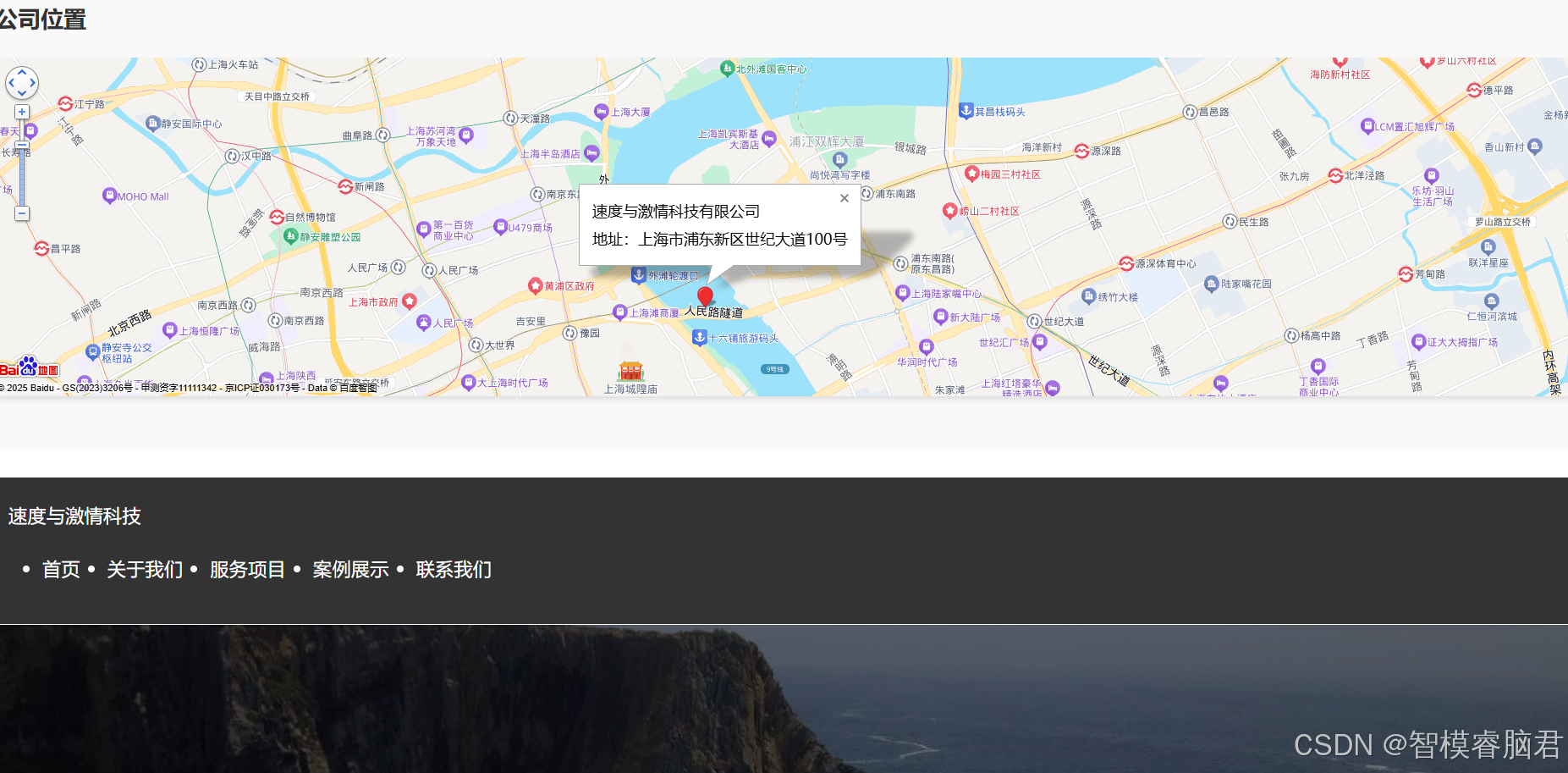
Task: Click the 源深体育中心 metro icon
Action: [1126, 264]
